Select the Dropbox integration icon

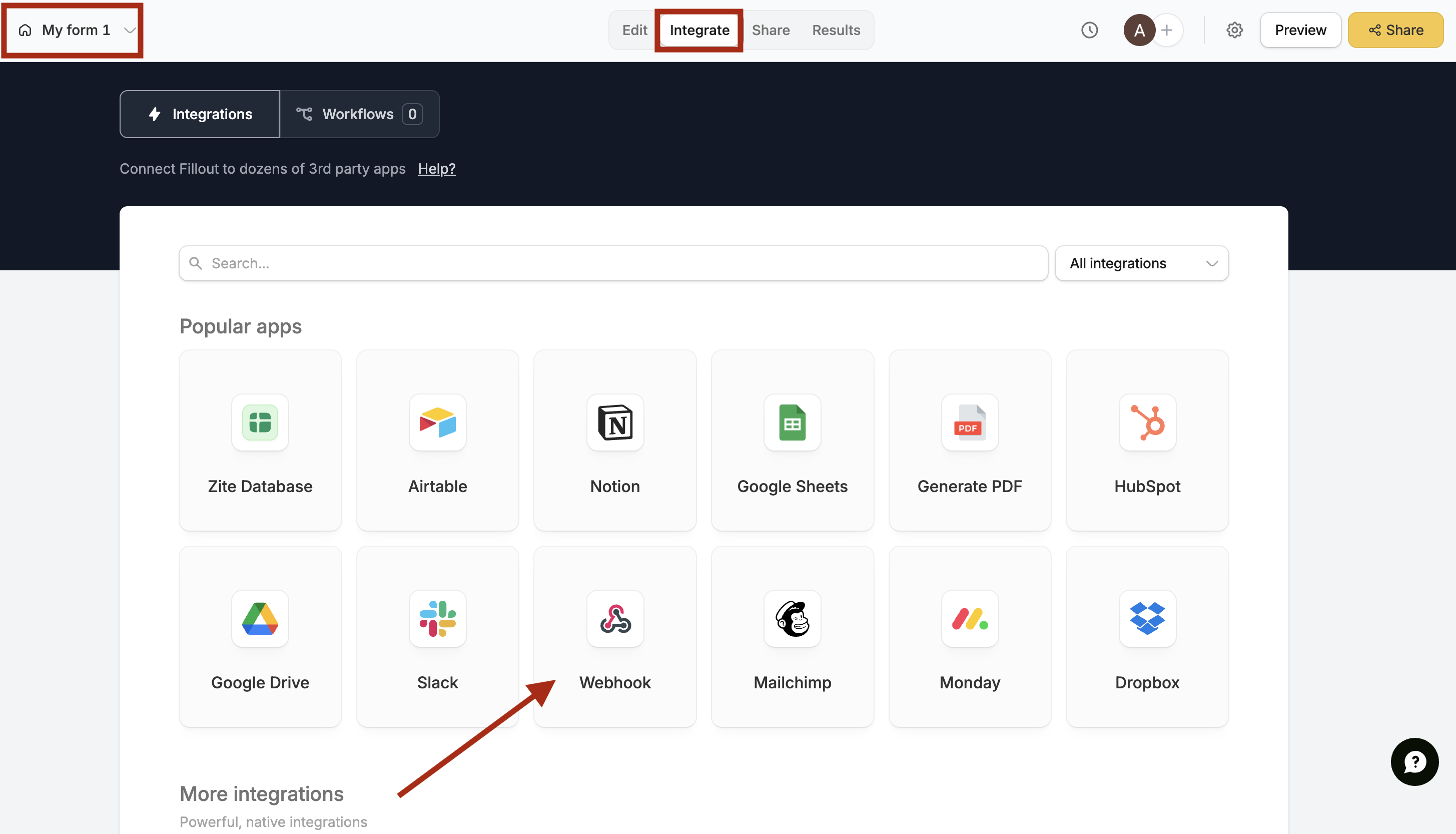click(x=1147, y=619)
